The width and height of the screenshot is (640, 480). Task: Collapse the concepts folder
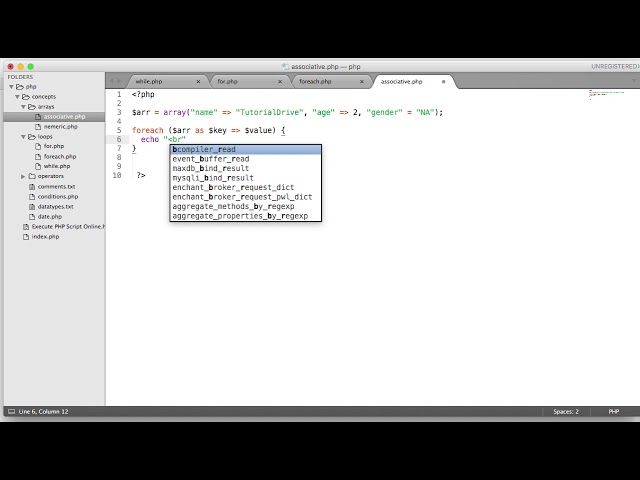click(x=18, y=97)
